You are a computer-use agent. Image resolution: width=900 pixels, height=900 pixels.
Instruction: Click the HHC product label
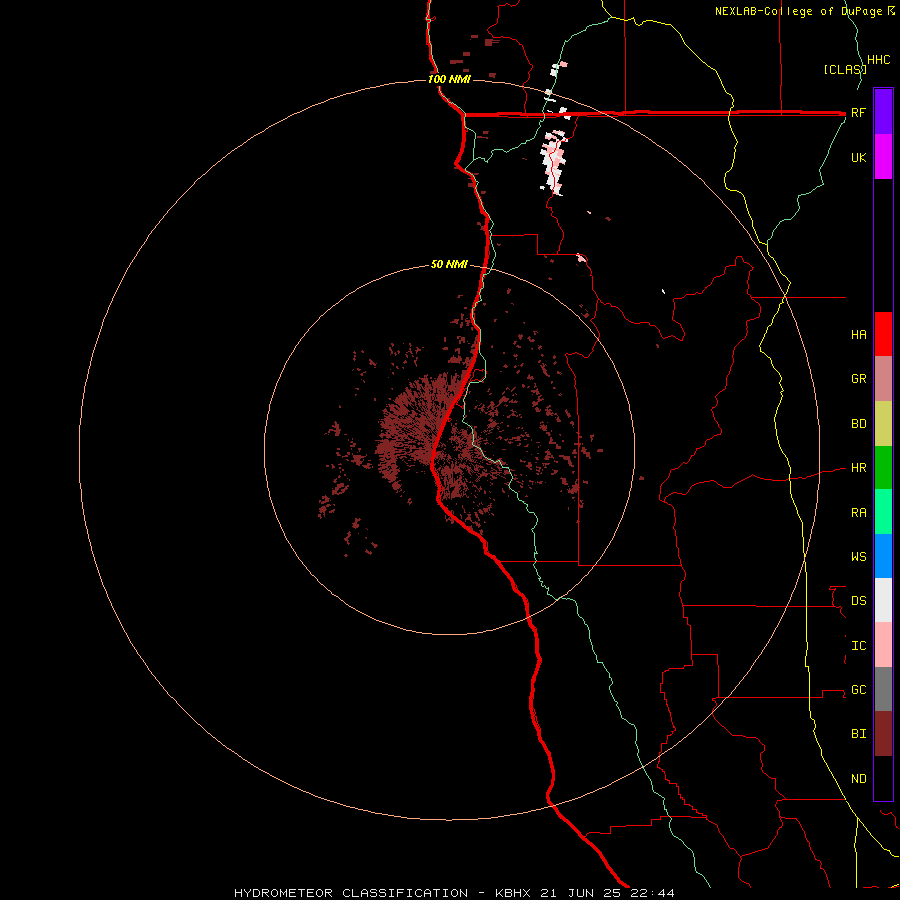tap(878, 60)
